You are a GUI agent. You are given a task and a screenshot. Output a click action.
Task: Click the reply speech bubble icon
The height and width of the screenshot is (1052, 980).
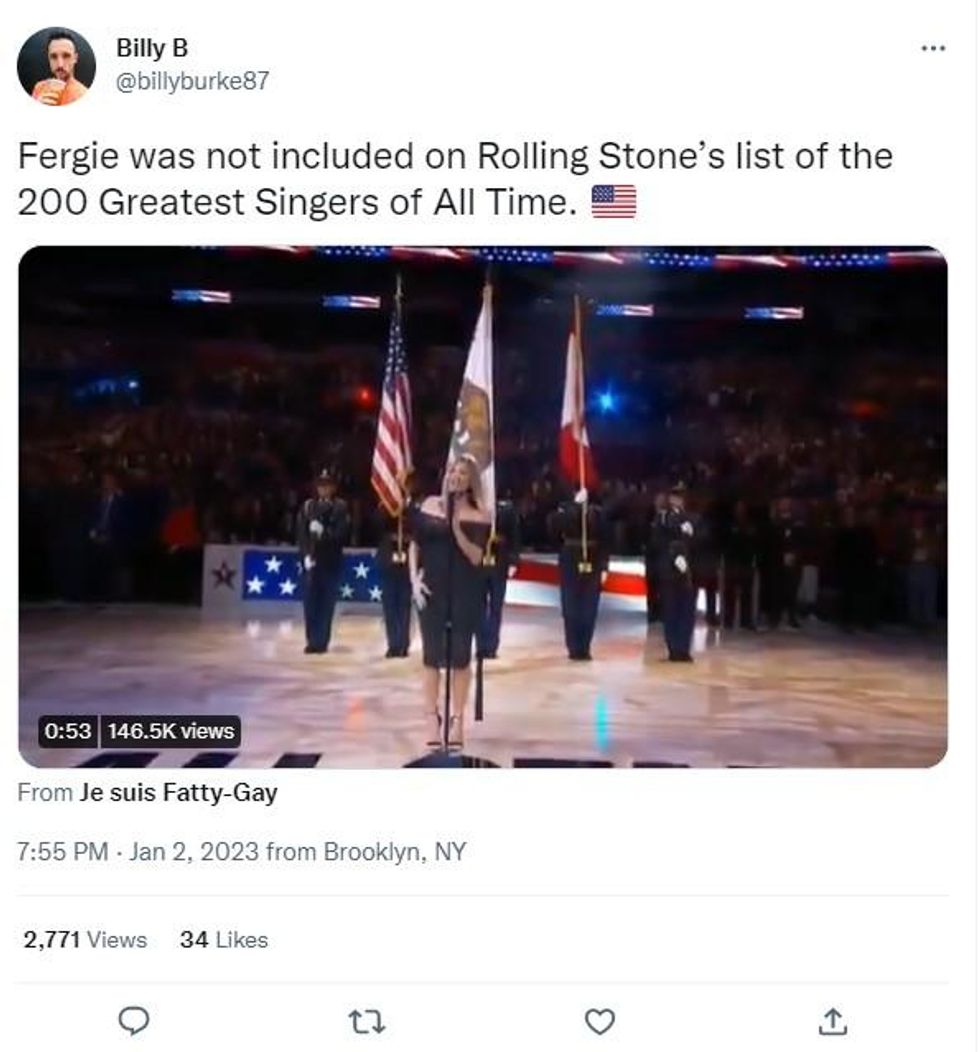point(134,1021)
